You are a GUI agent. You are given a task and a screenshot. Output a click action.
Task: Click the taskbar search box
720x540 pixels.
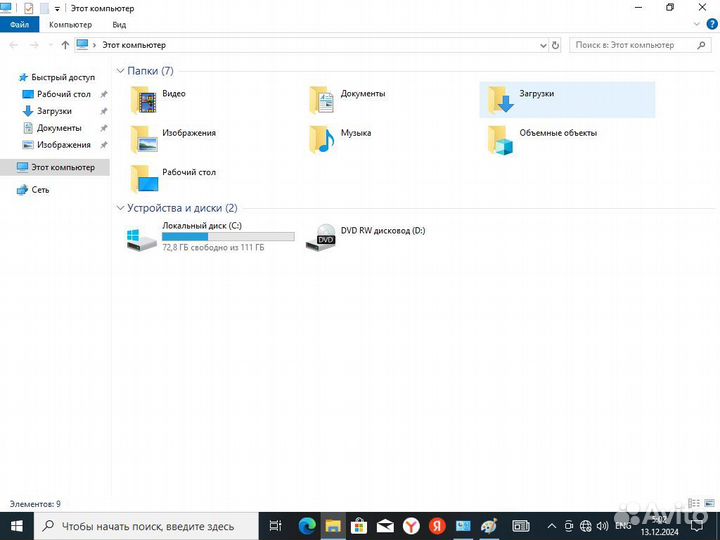(x=146, y=526)
